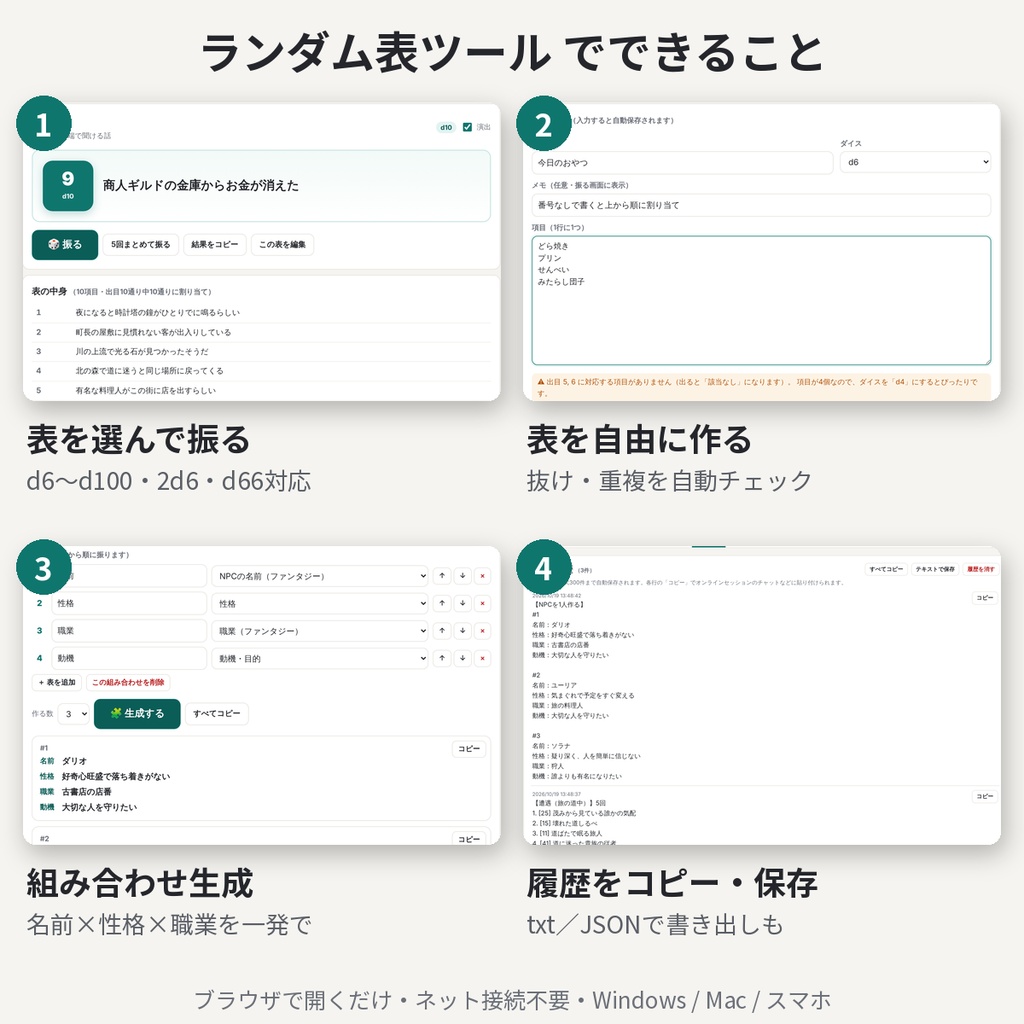Click the table name field 今日のおやつ

tap(682, 163)
